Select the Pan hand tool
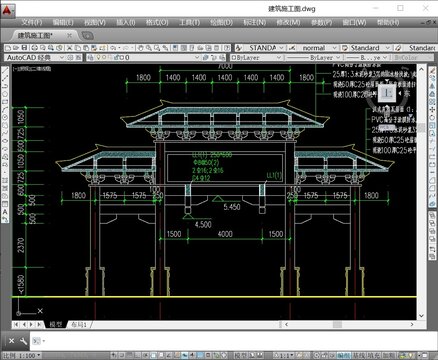This screenshot has width=438, height=360. 141,48
